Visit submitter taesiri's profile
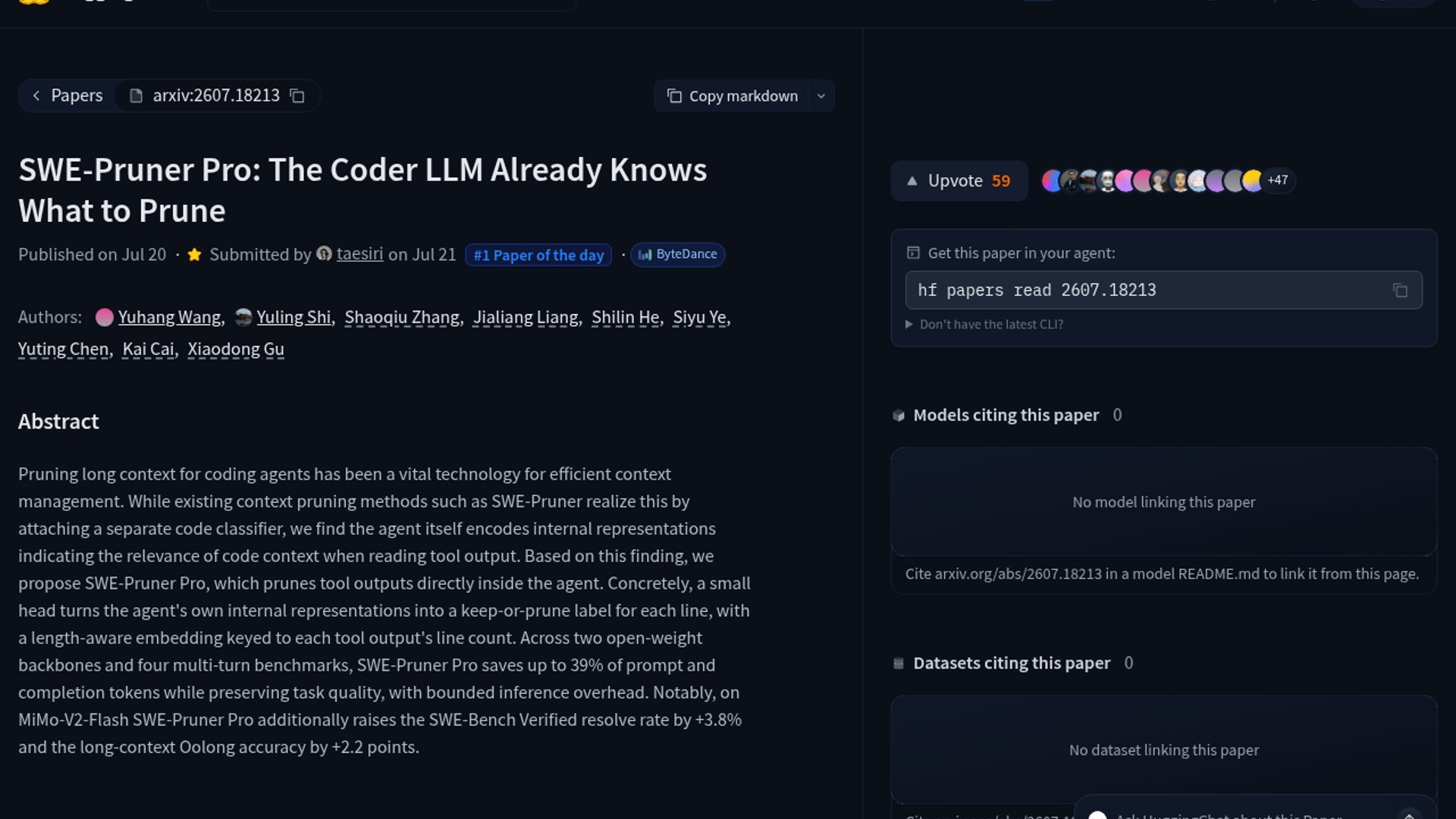The width and height of the screenshot is (1456, 819). [x=359, y=254]
